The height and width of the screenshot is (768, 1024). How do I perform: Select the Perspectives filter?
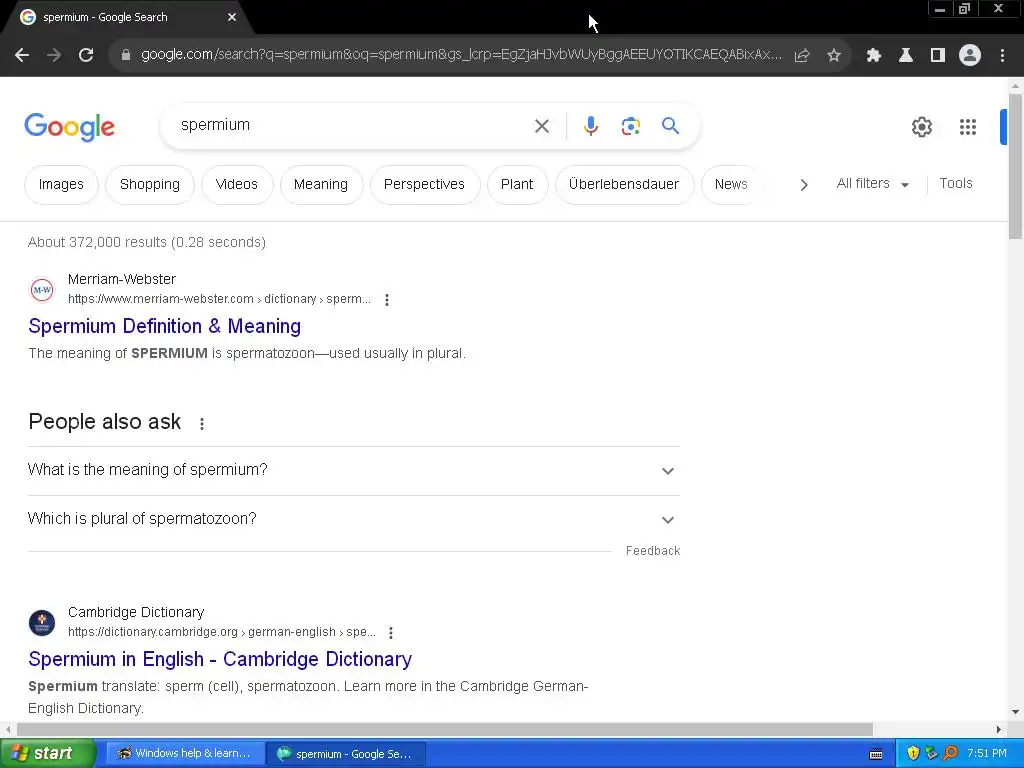pyautogui.click(x=424, y=185)
